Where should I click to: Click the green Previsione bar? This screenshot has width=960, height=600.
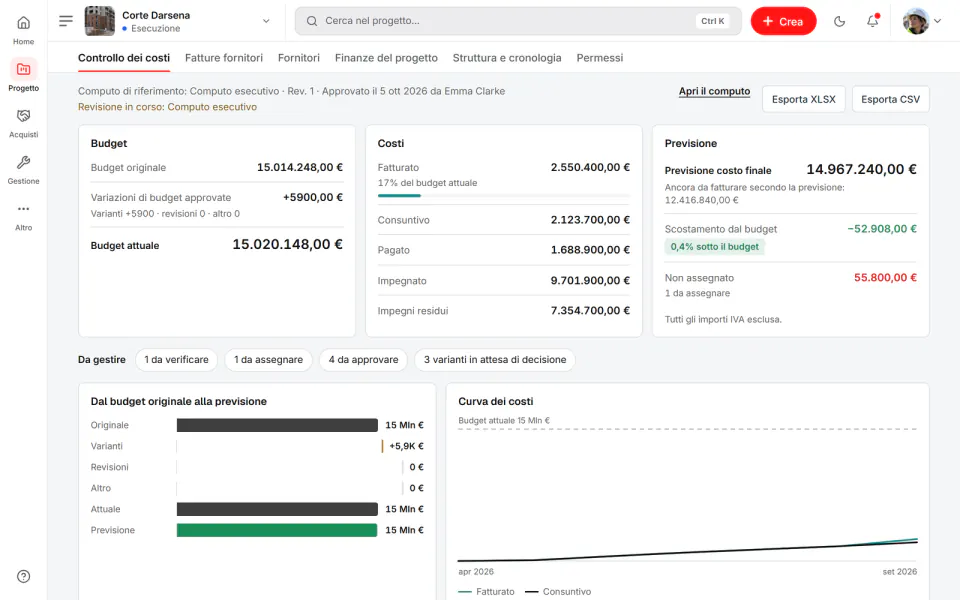277,530
